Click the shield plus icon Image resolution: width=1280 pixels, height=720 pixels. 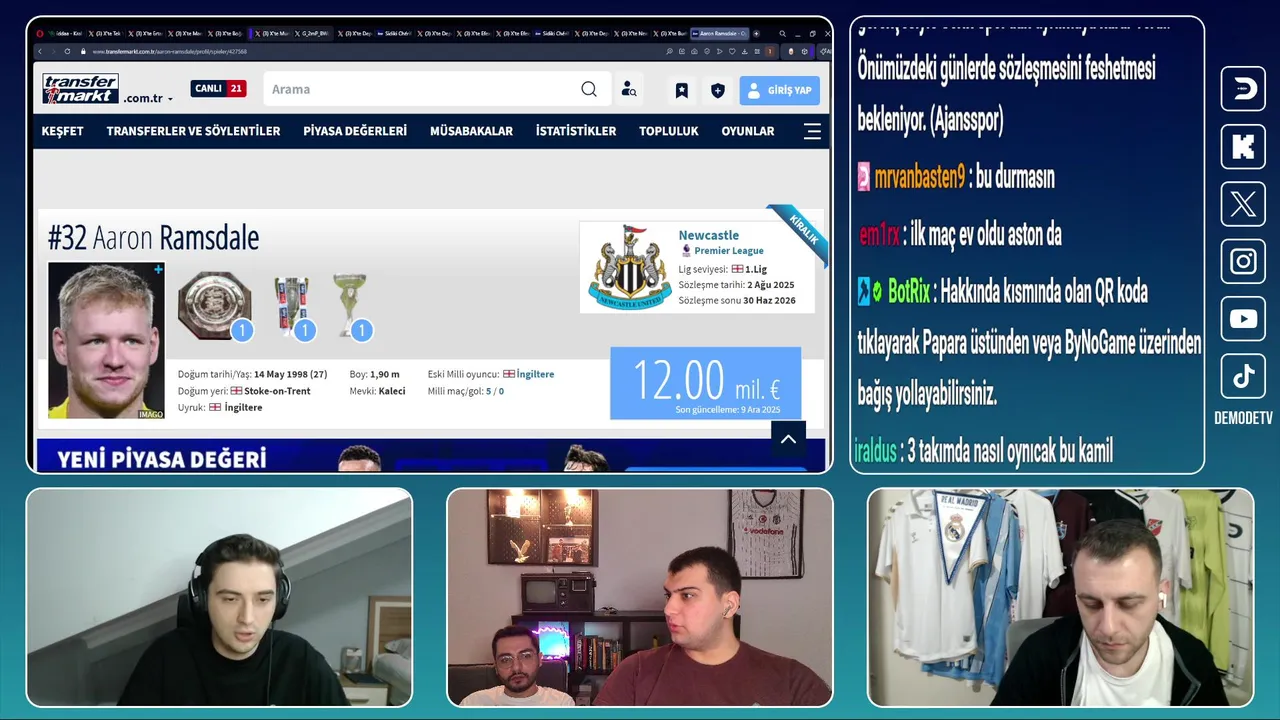pyautogui.click(x=717, y=90)
